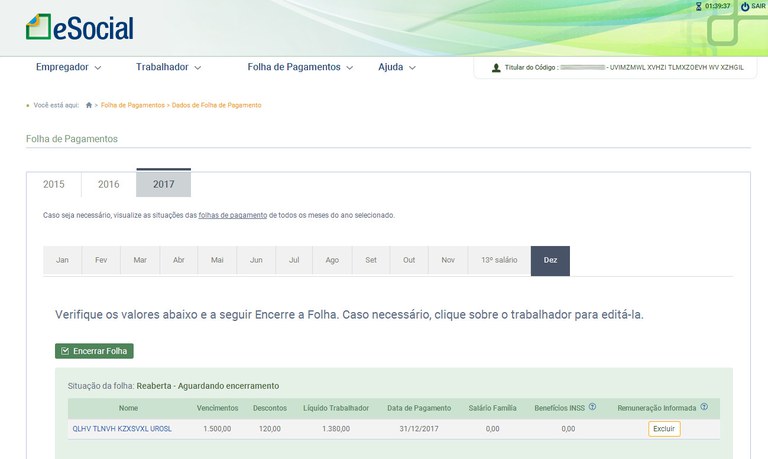The height and width of the screenshot is (459, 768).
Task: Expand the Empregador menu
Action: 69,68
